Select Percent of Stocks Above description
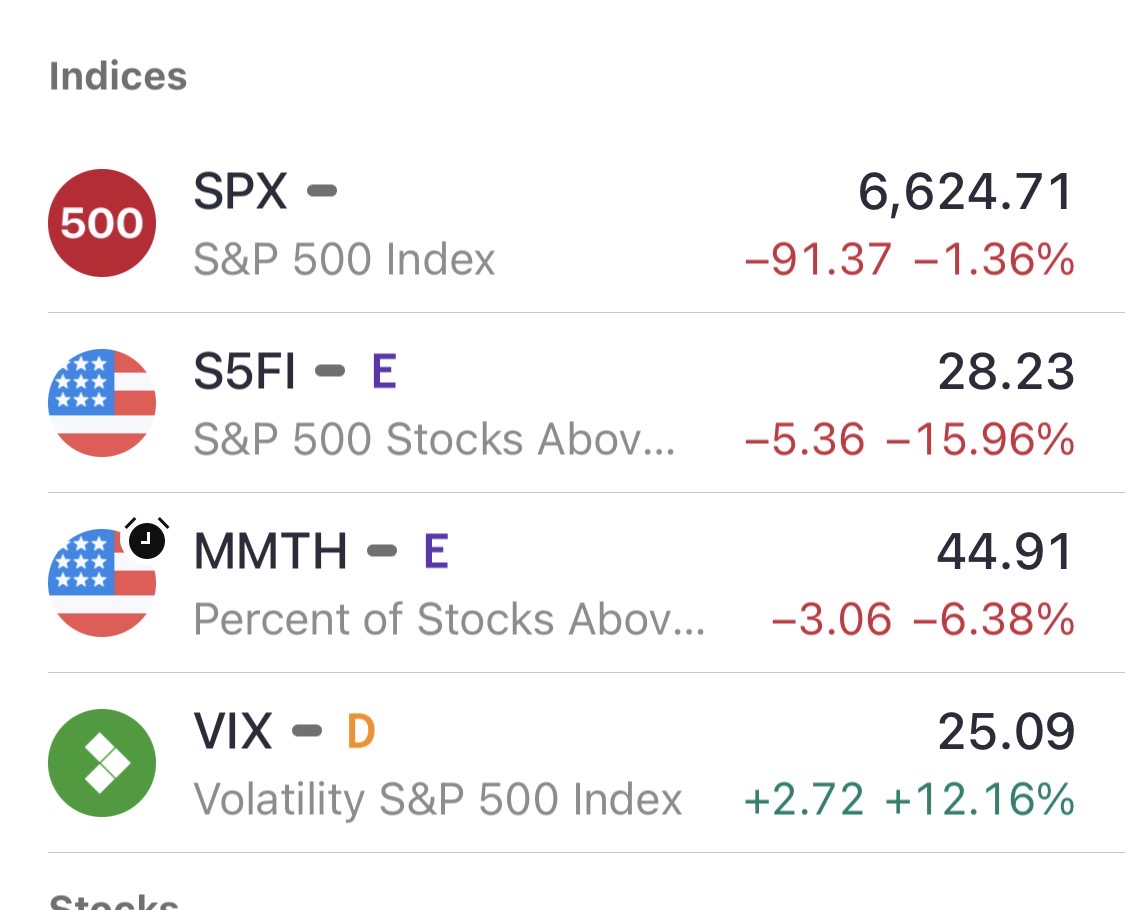The width and height of the screenshot is (1125, 910). [x=449, y=620]
